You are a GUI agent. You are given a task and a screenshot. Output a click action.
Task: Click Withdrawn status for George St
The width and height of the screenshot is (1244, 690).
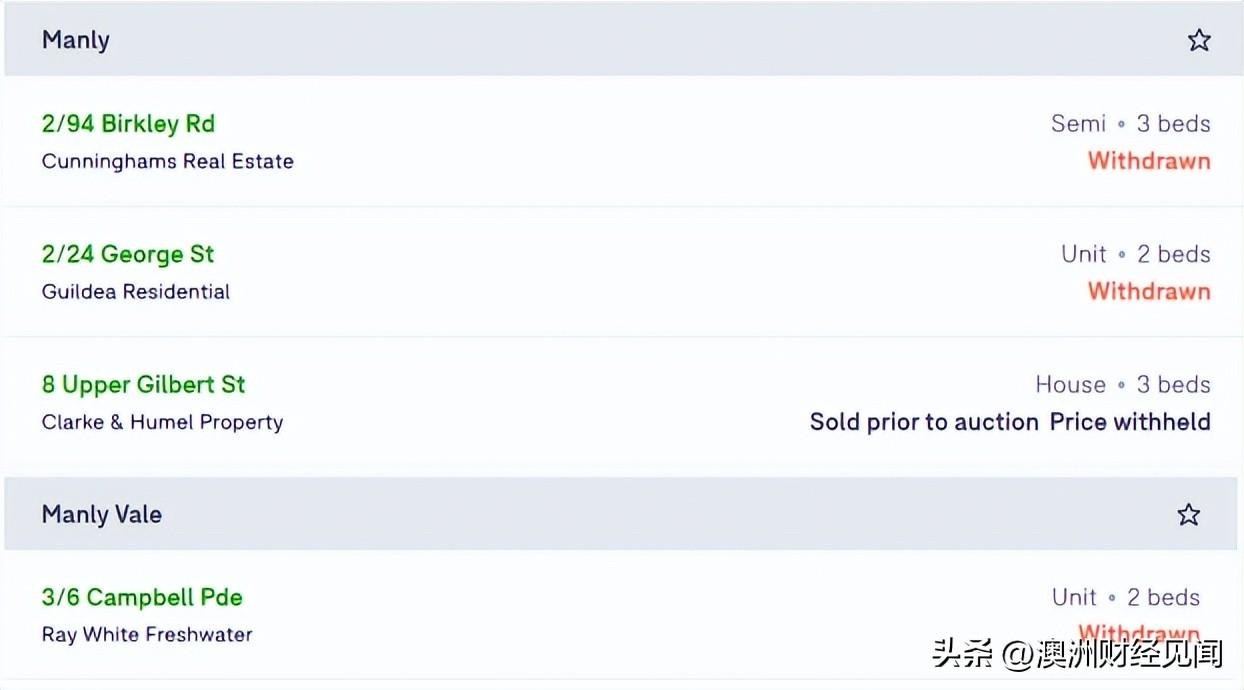pos(1149,292)
